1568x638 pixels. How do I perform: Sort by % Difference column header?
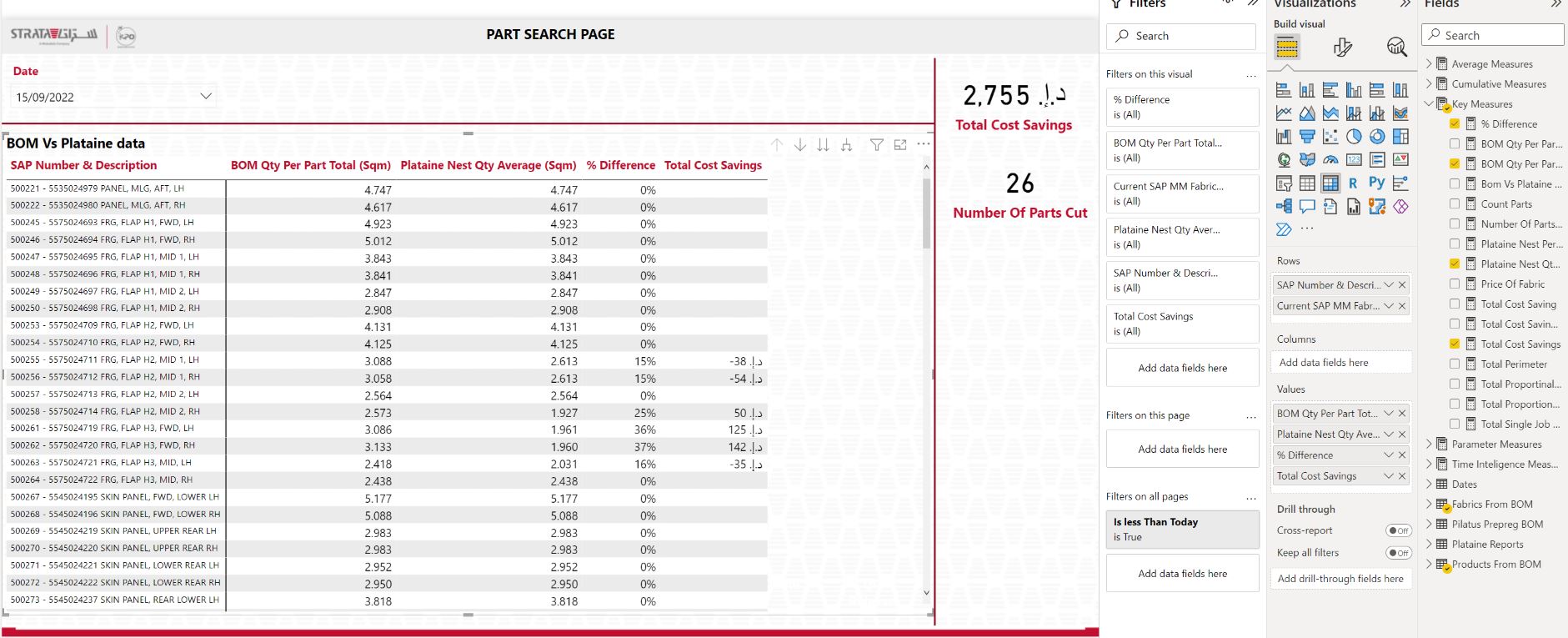tap(620, 165)
